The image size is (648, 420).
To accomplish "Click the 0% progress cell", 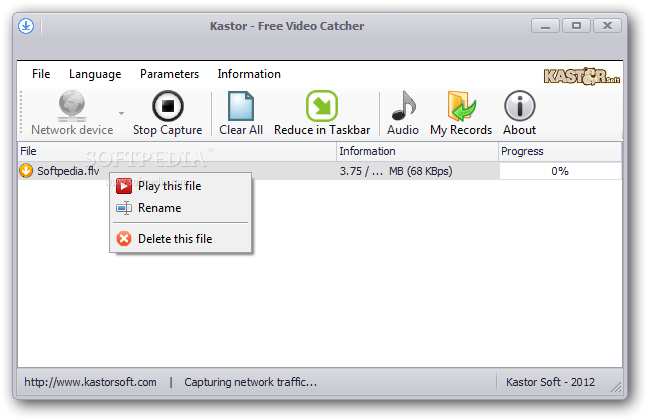I will tap(560, 171).
